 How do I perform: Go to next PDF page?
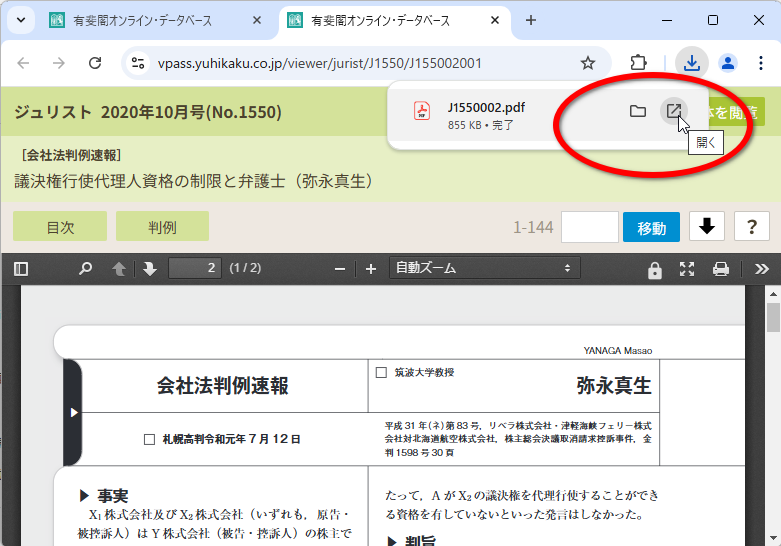149,269
